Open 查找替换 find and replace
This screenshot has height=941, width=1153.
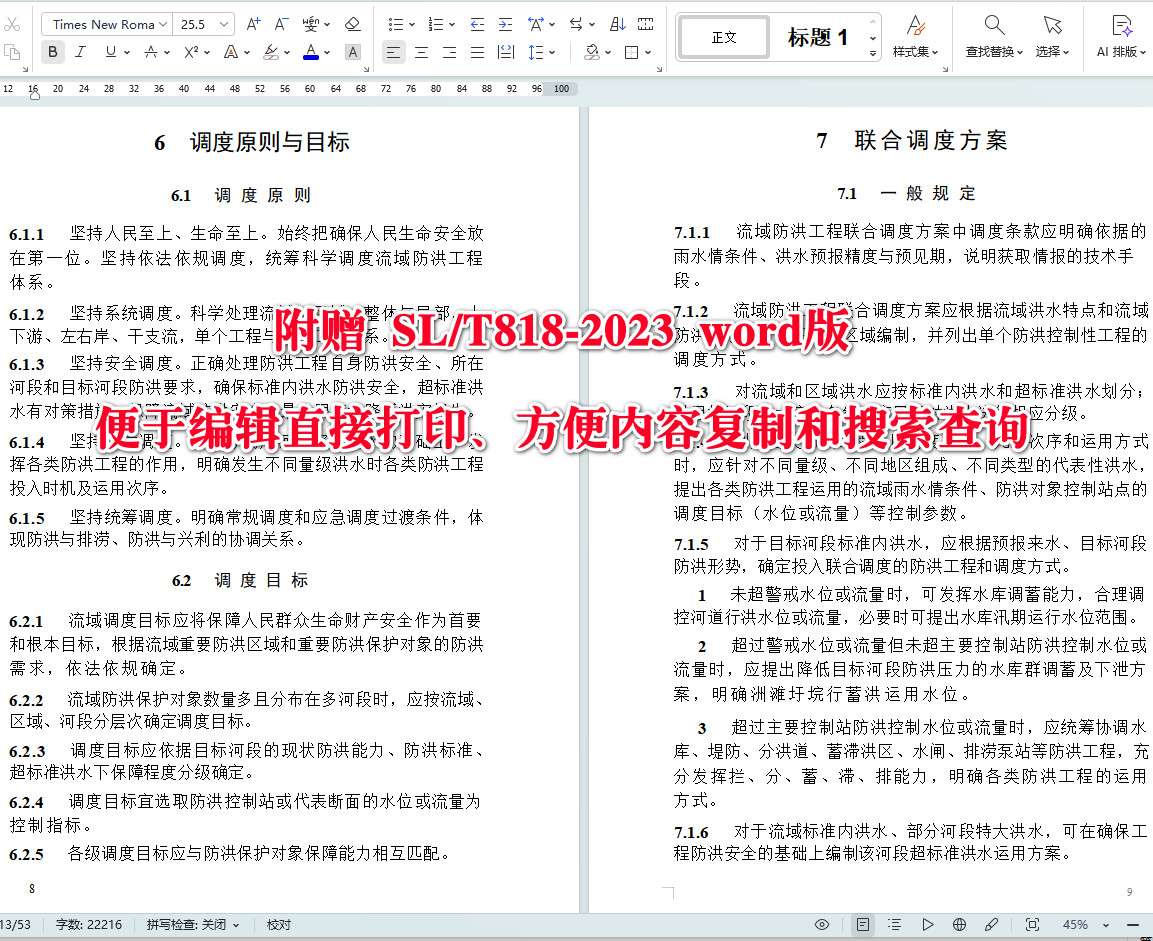[992, 38]
